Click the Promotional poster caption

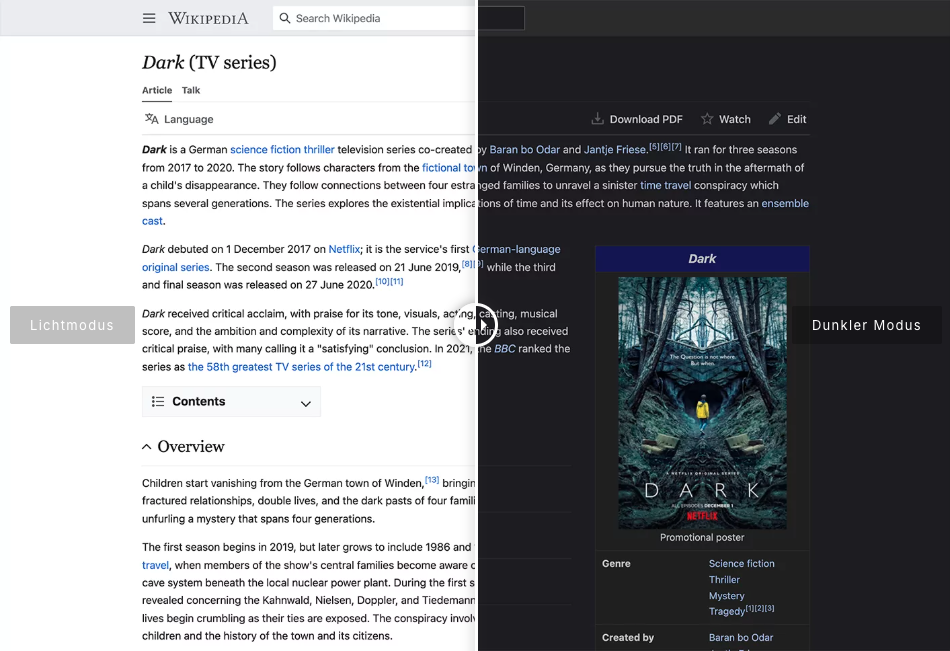[x=702, y=538]
